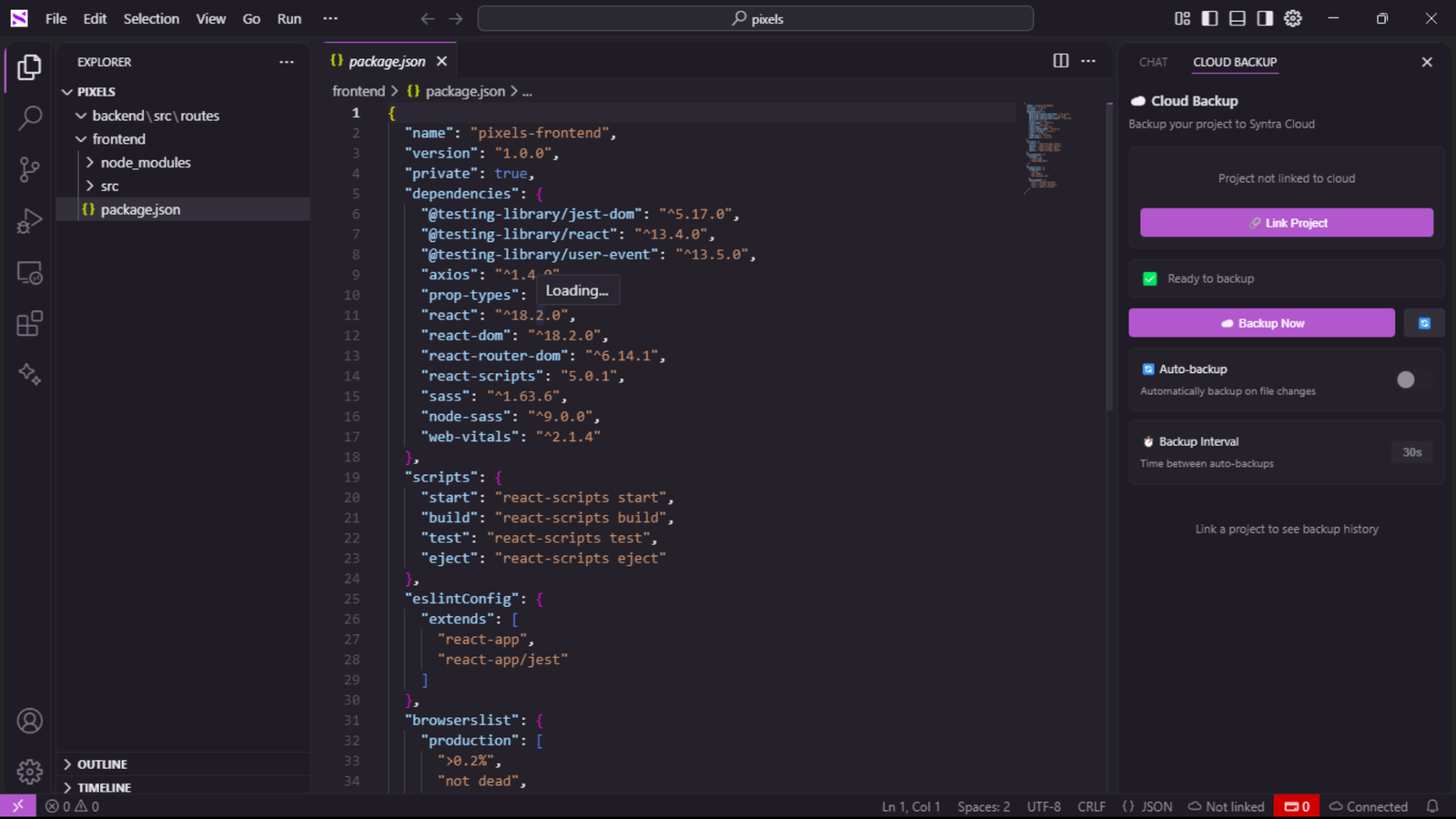Toggle the Ready to backup checkbox
The image size is (1456, 819).
pos(1150,278)
